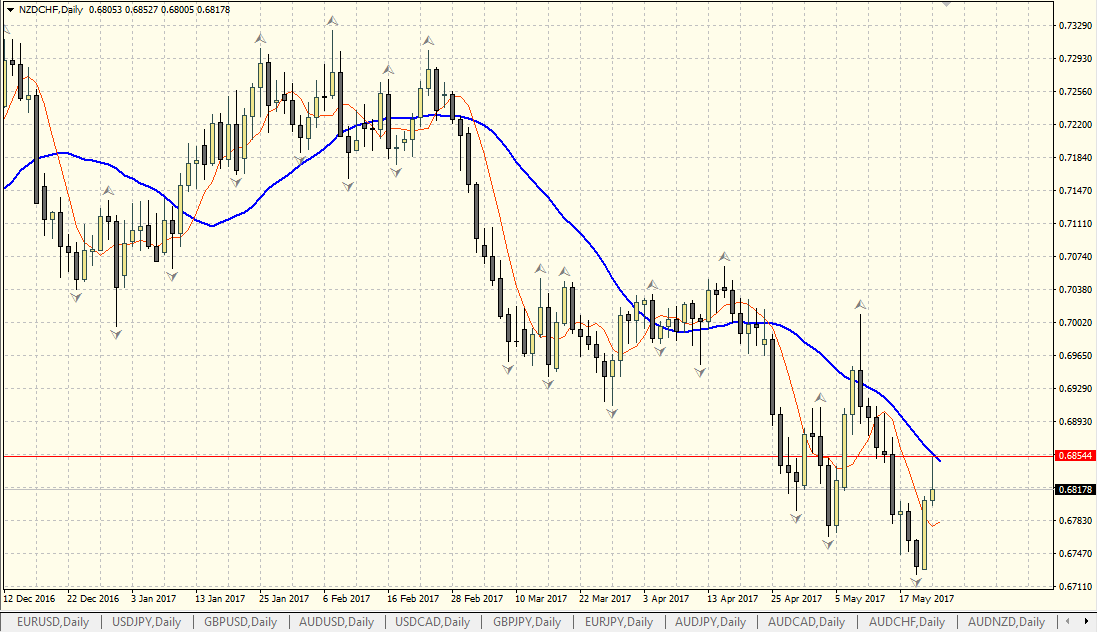Click the 0.72930 price scale value
This screenshot has height=632, width=1097.
click(1075, 58)
